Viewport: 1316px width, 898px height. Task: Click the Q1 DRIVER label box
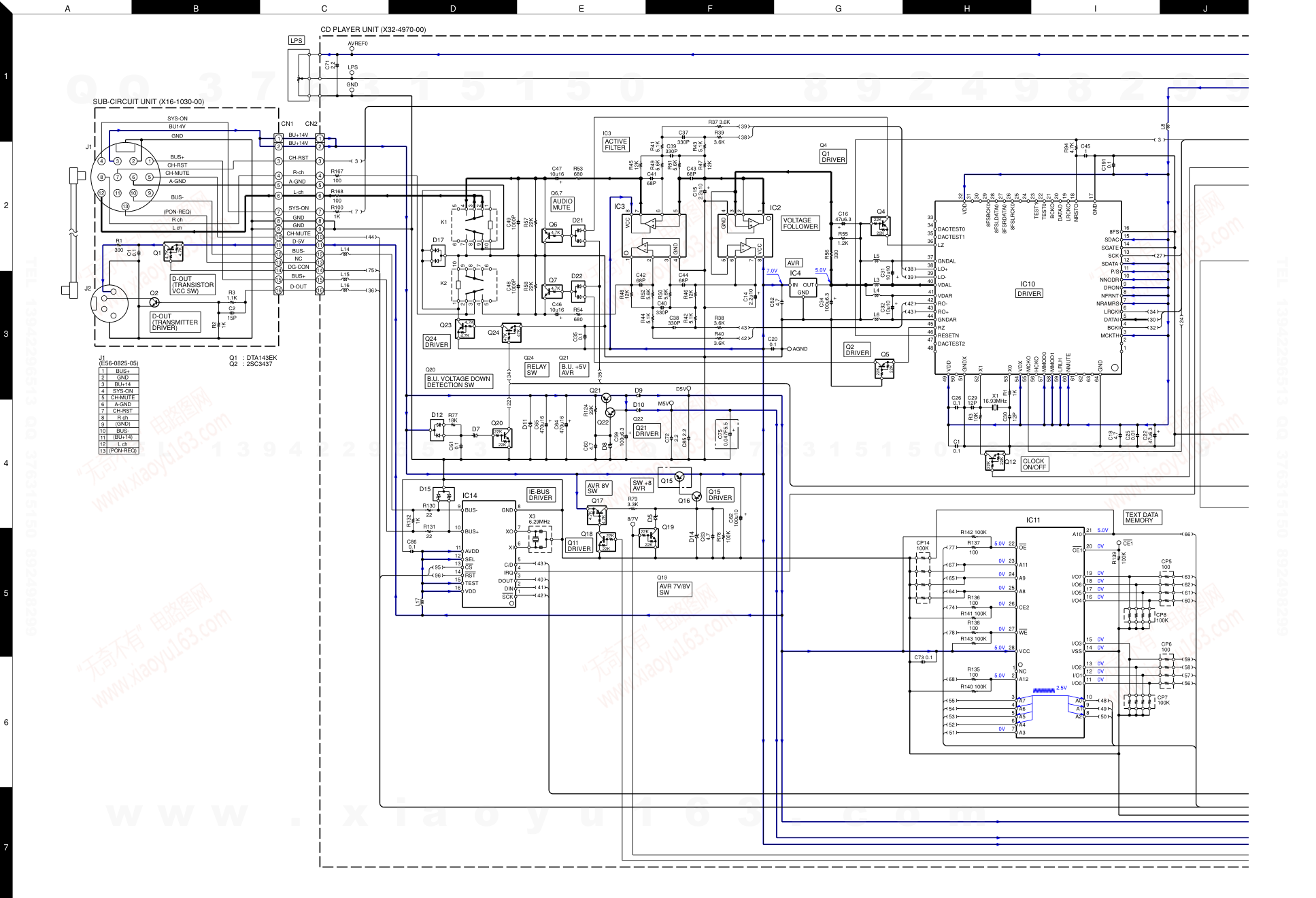tap(833, 156)
